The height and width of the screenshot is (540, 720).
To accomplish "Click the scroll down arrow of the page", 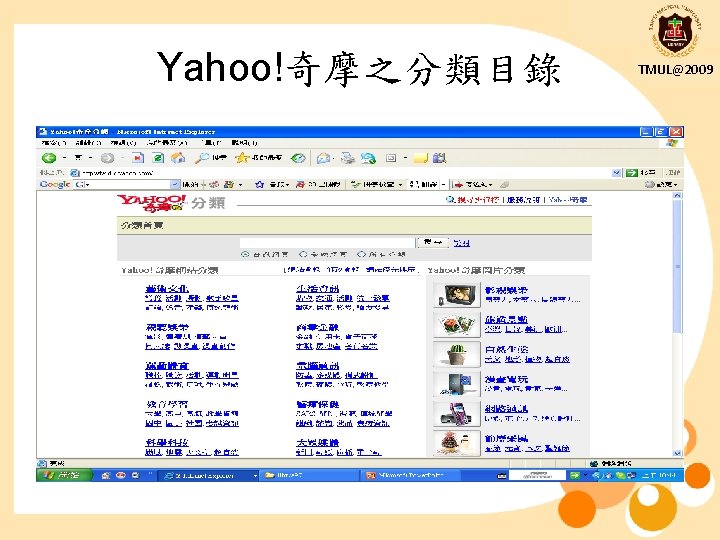I will coord(677,453).
